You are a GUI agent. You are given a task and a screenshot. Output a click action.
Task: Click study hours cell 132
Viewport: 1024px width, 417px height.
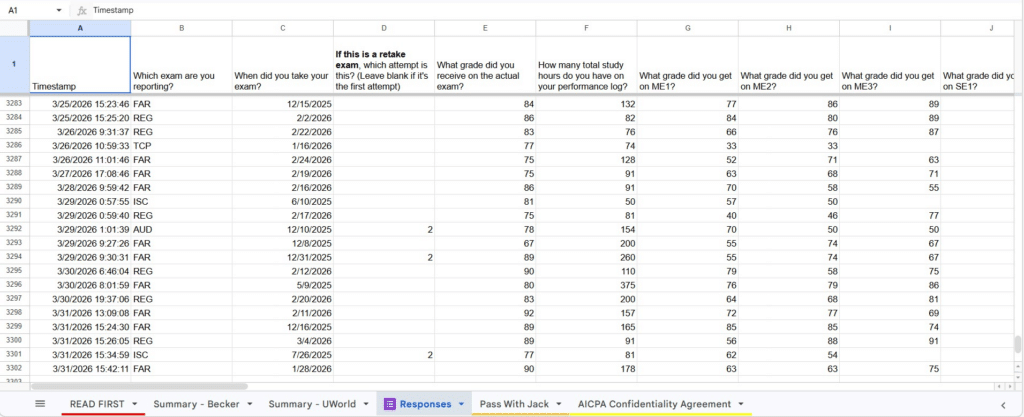click(586, 104)
